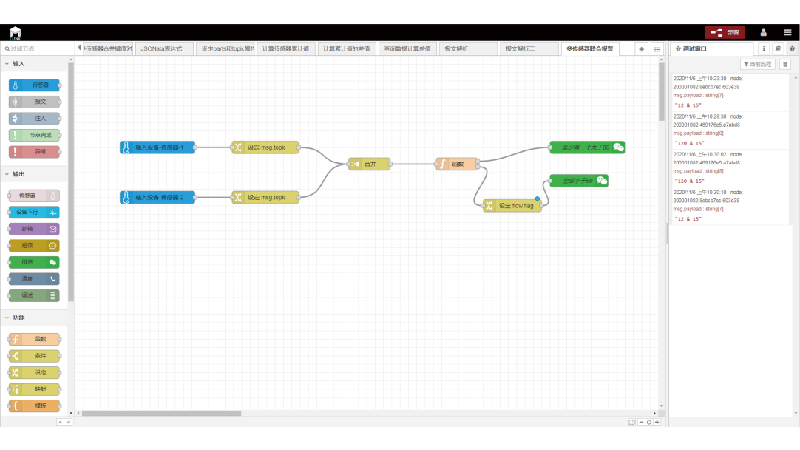Select the top blue sensor input node

pos(157,147)
